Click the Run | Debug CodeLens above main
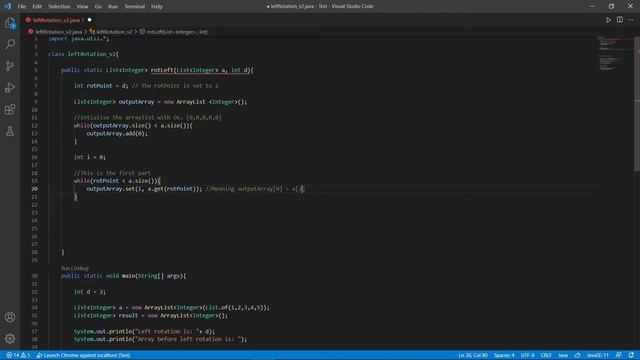The image size is (640, 360). coord(75,268)
